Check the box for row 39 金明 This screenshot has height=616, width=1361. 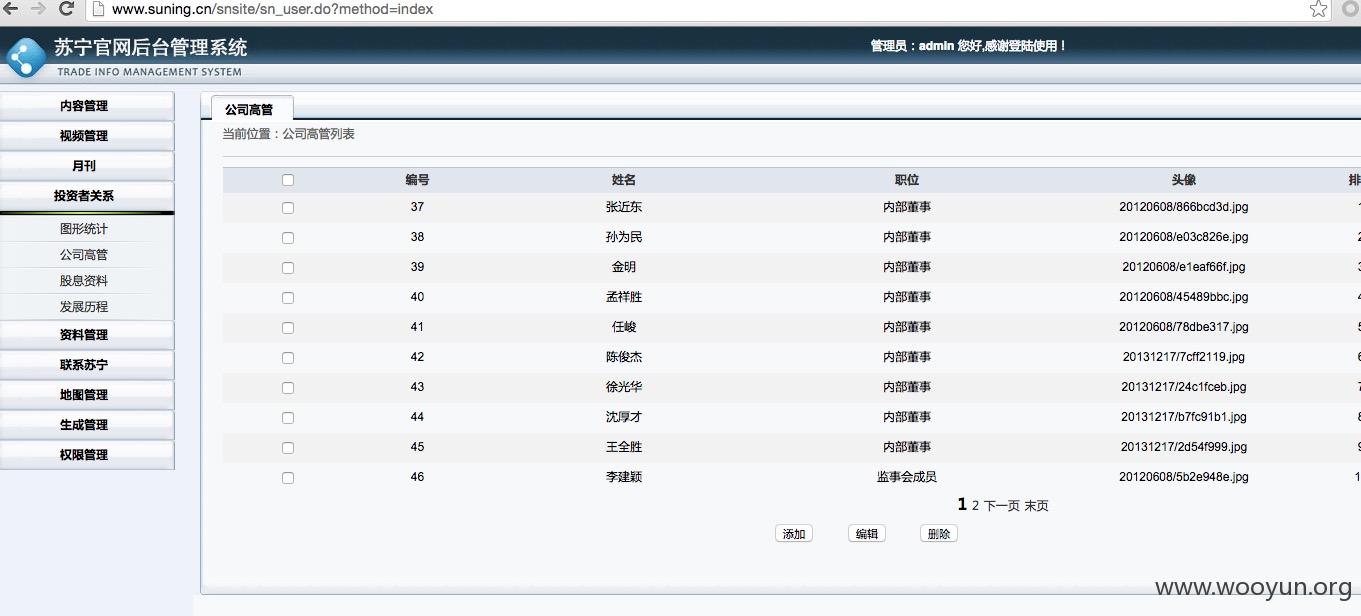[x=288, y=268]
